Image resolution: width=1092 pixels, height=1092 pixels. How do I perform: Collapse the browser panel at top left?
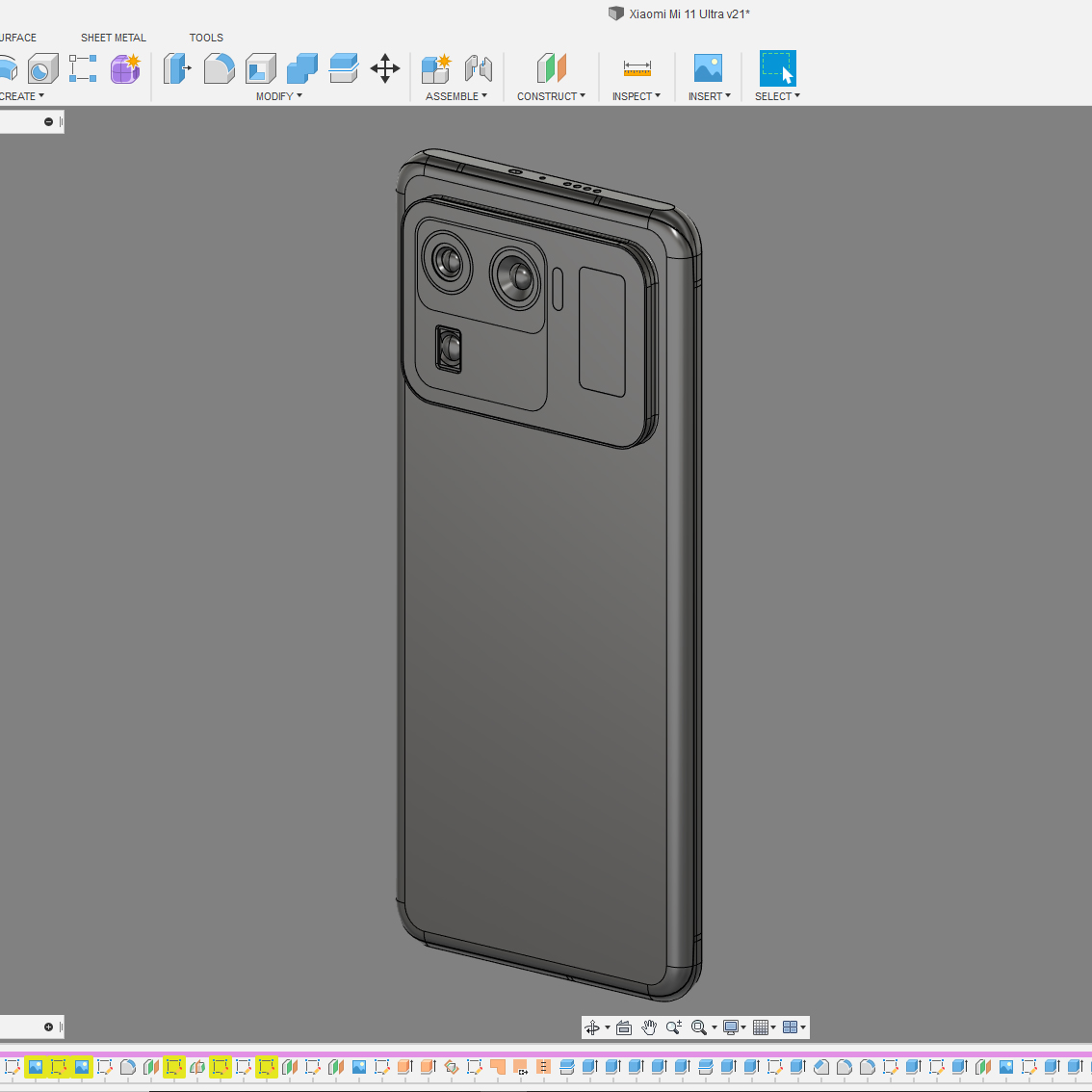(x=48, y=121)
